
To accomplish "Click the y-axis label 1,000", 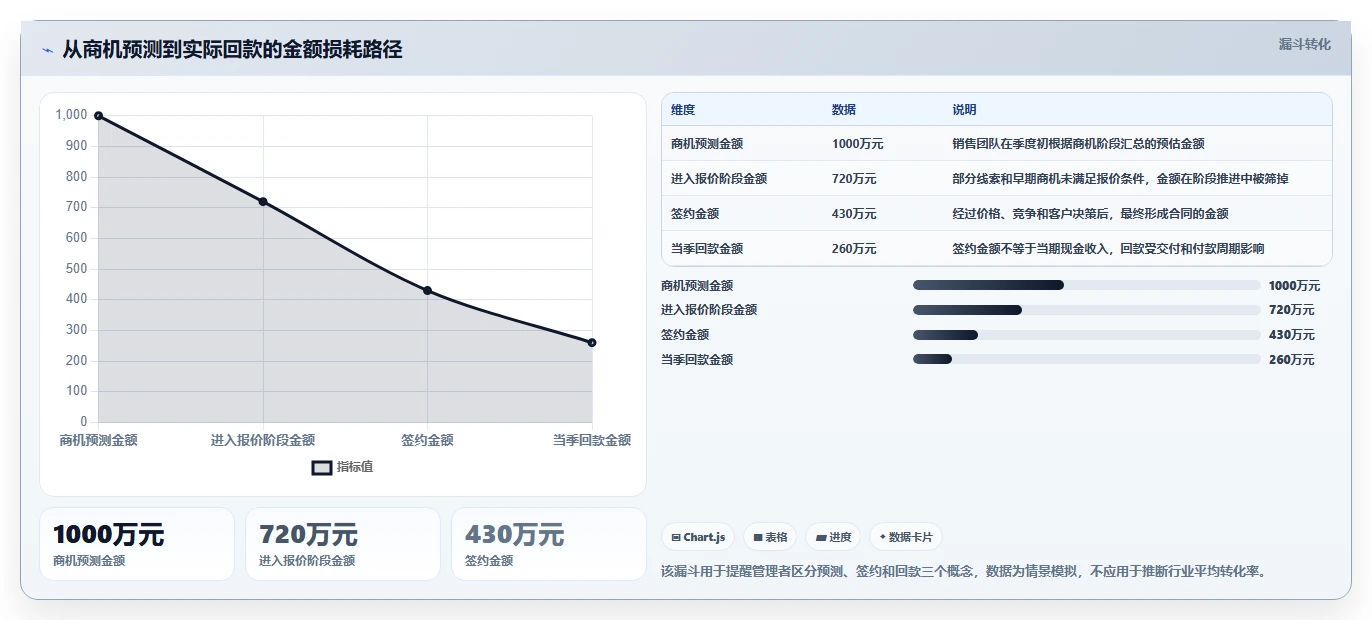I will 71,115.
